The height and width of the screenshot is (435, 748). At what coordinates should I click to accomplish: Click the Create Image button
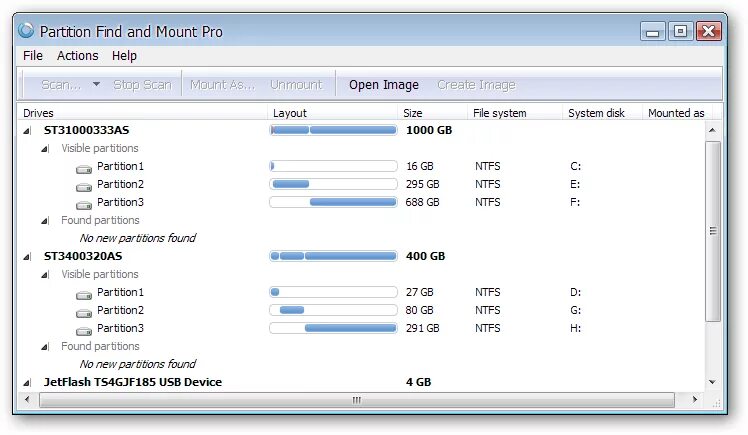477,85
